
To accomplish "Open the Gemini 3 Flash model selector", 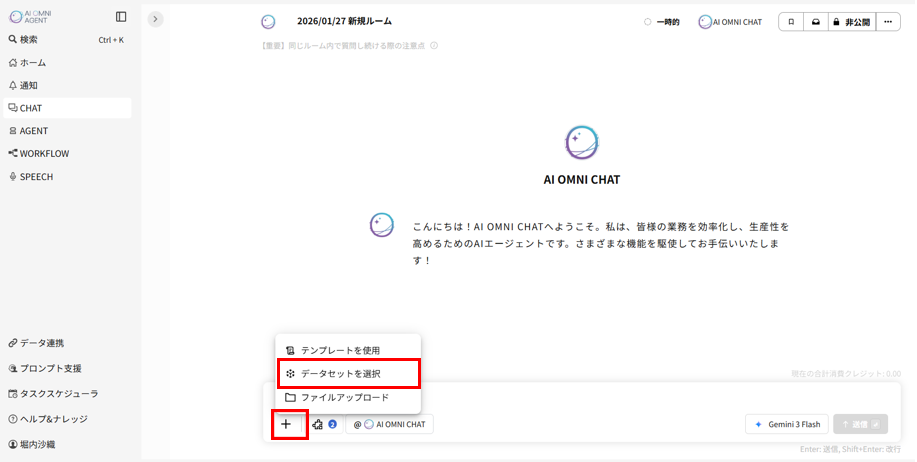I will tap(787, 425).
